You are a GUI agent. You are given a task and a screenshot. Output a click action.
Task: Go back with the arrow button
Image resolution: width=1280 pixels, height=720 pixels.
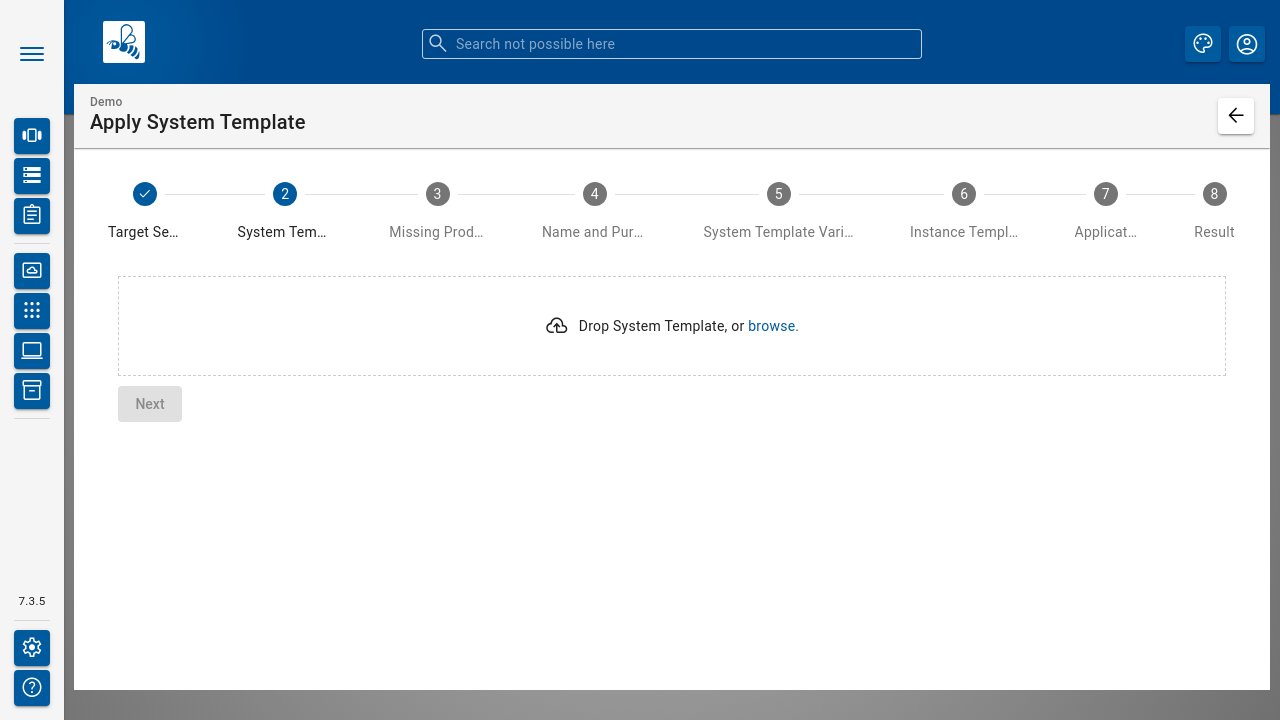pos(1236,116)
